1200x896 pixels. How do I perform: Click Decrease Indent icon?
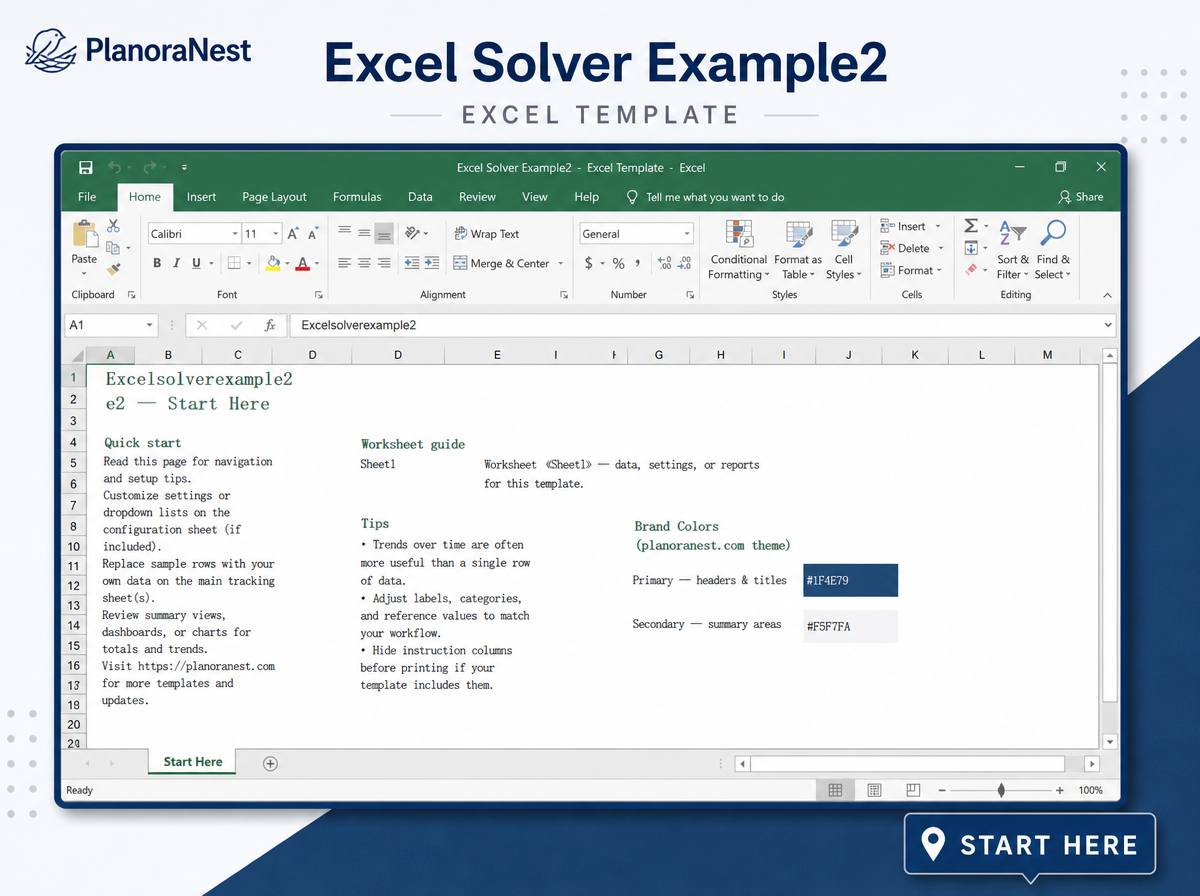(x=412, y=263)
